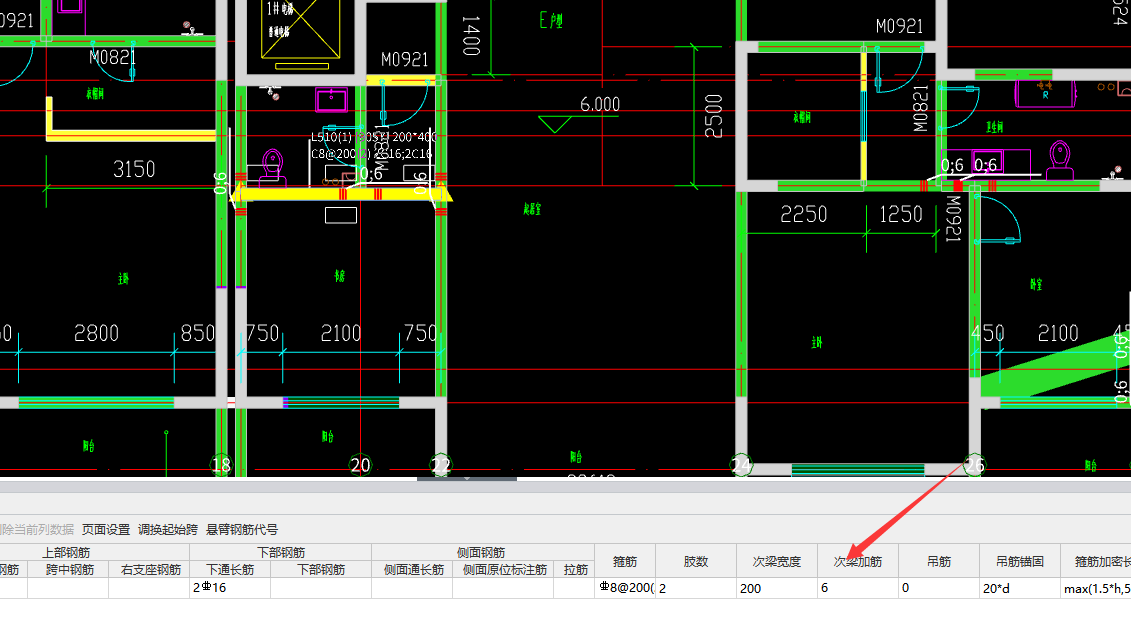The width and height of the screenshot is (1131, 635).
Task: Click axis bubble number 24
Action: pyautogui.click(x=741, y=465)
